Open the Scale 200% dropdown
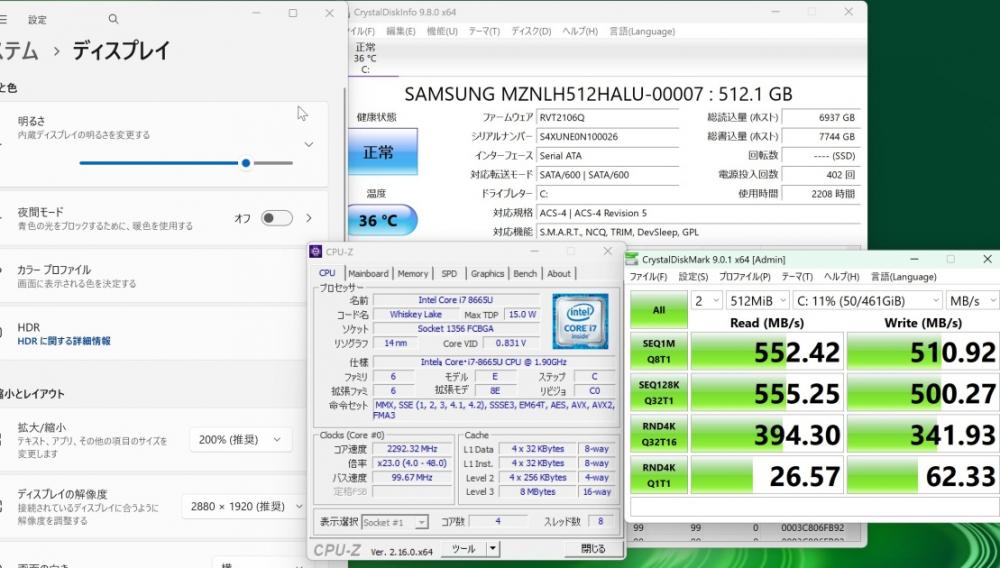This screenshot has height=568, width=1000. tap(240, 440)
